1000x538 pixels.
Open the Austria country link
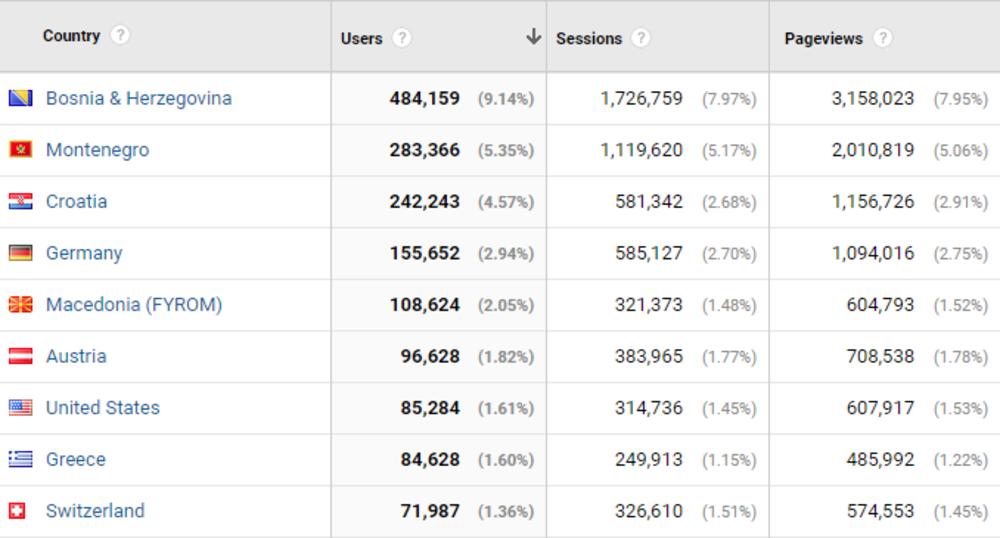76,356
